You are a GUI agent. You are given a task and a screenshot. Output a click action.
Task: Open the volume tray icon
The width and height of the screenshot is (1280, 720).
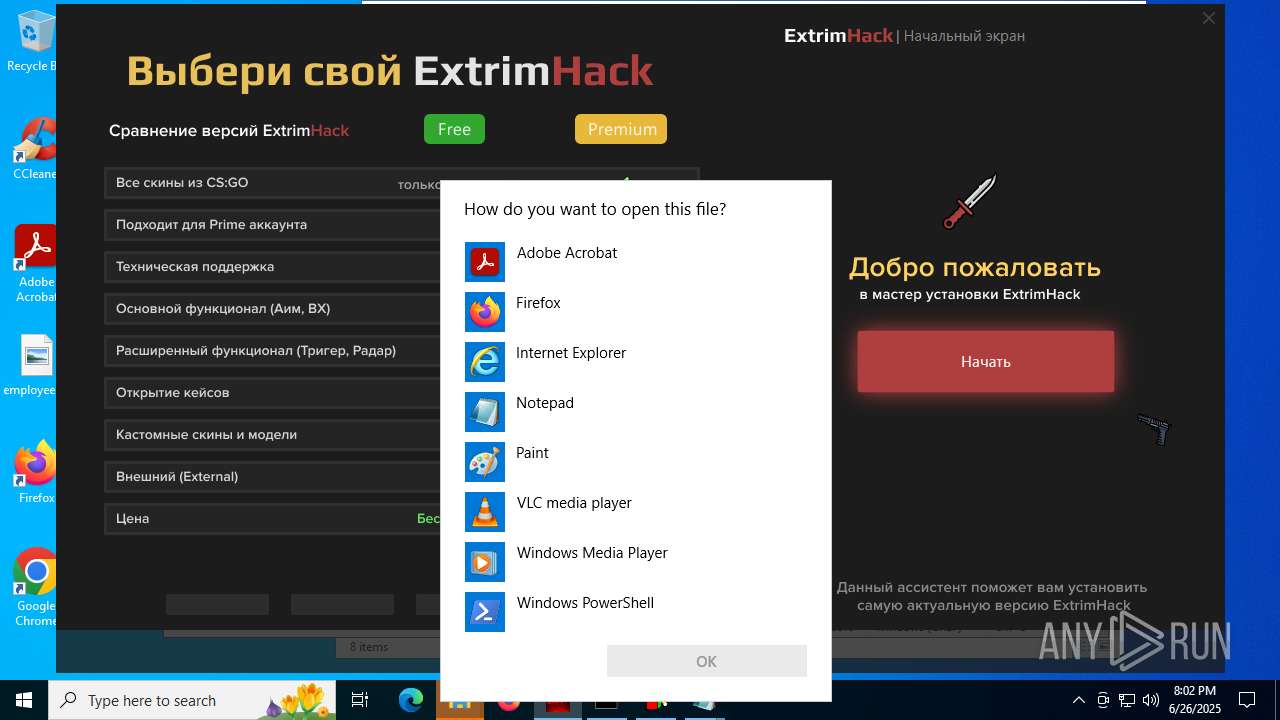point(1150,700)
